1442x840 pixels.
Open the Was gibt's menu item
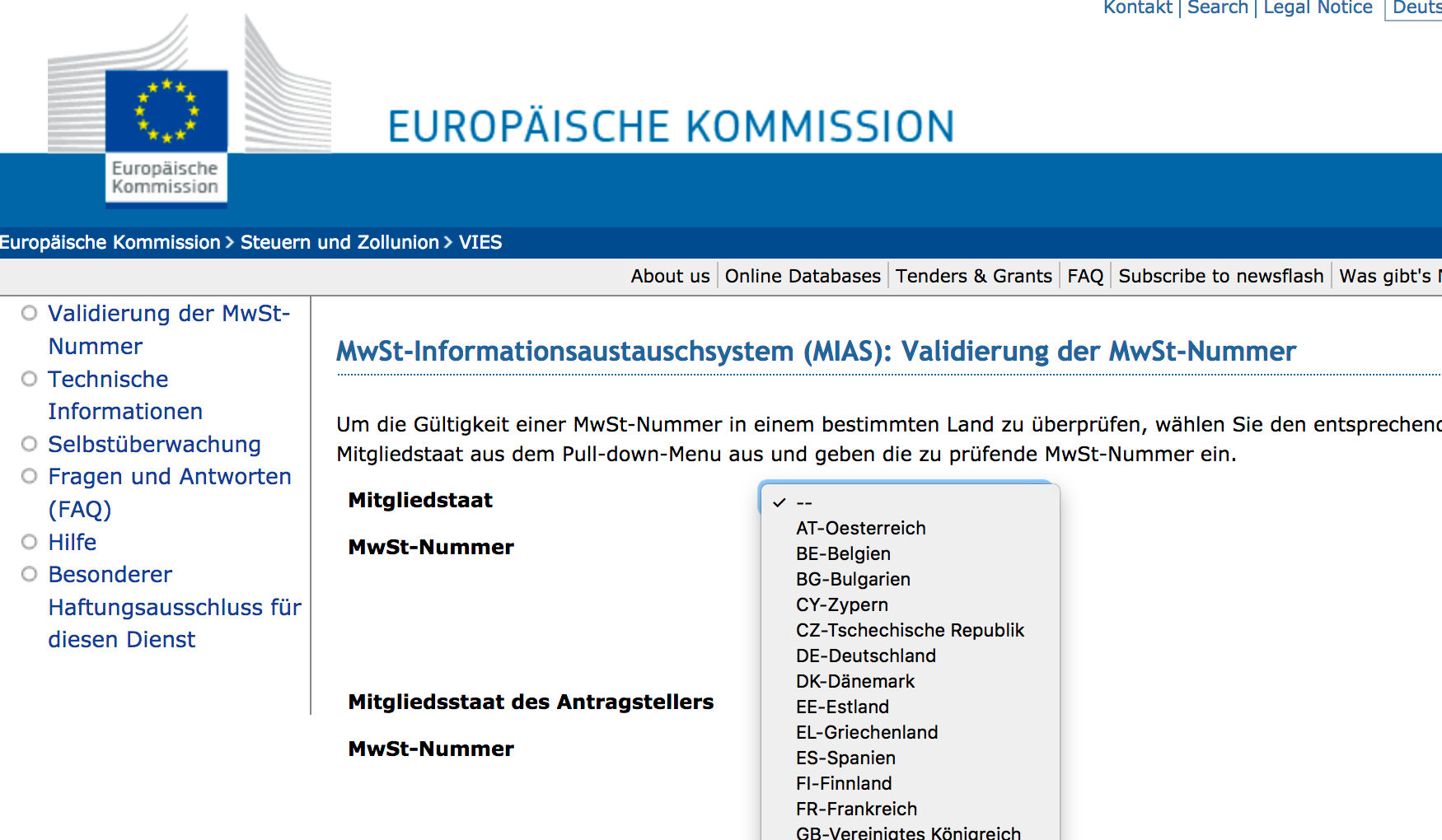[x=1390, y=276]
